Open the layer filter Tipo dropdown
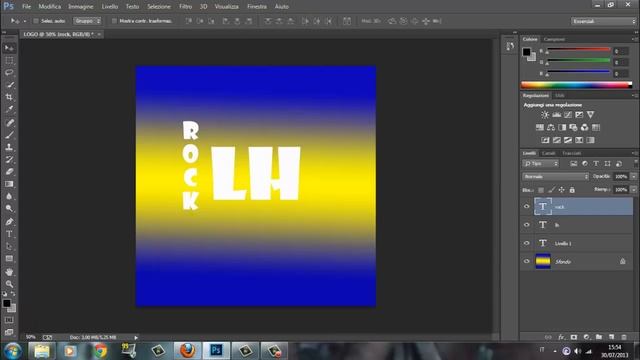The width and height of the screenshot is (640, 360). (x=540, y=164)
